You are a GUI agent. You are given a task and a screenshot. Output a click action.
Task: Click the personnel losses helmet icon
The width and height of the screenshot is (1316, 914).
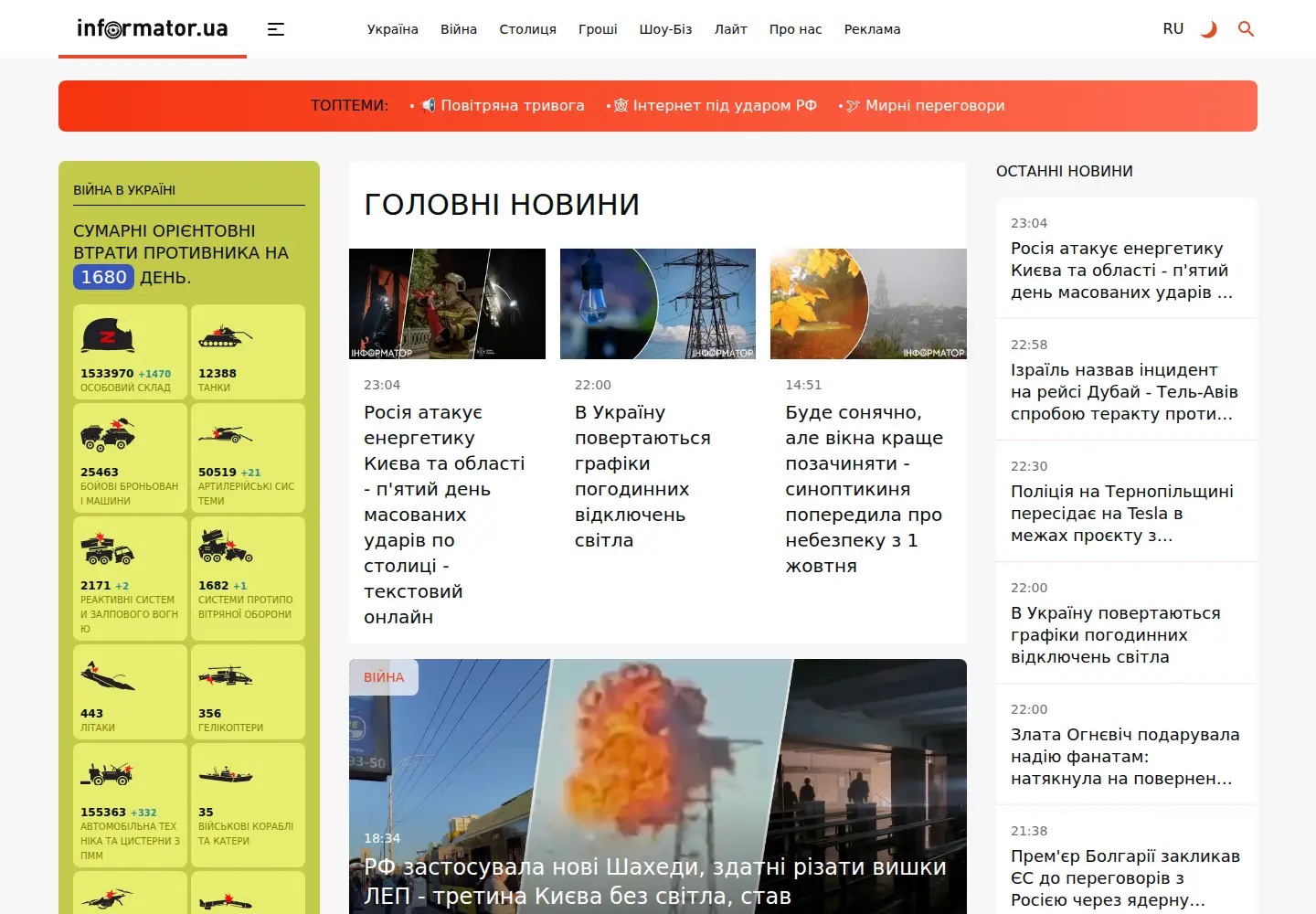point(108,335)
